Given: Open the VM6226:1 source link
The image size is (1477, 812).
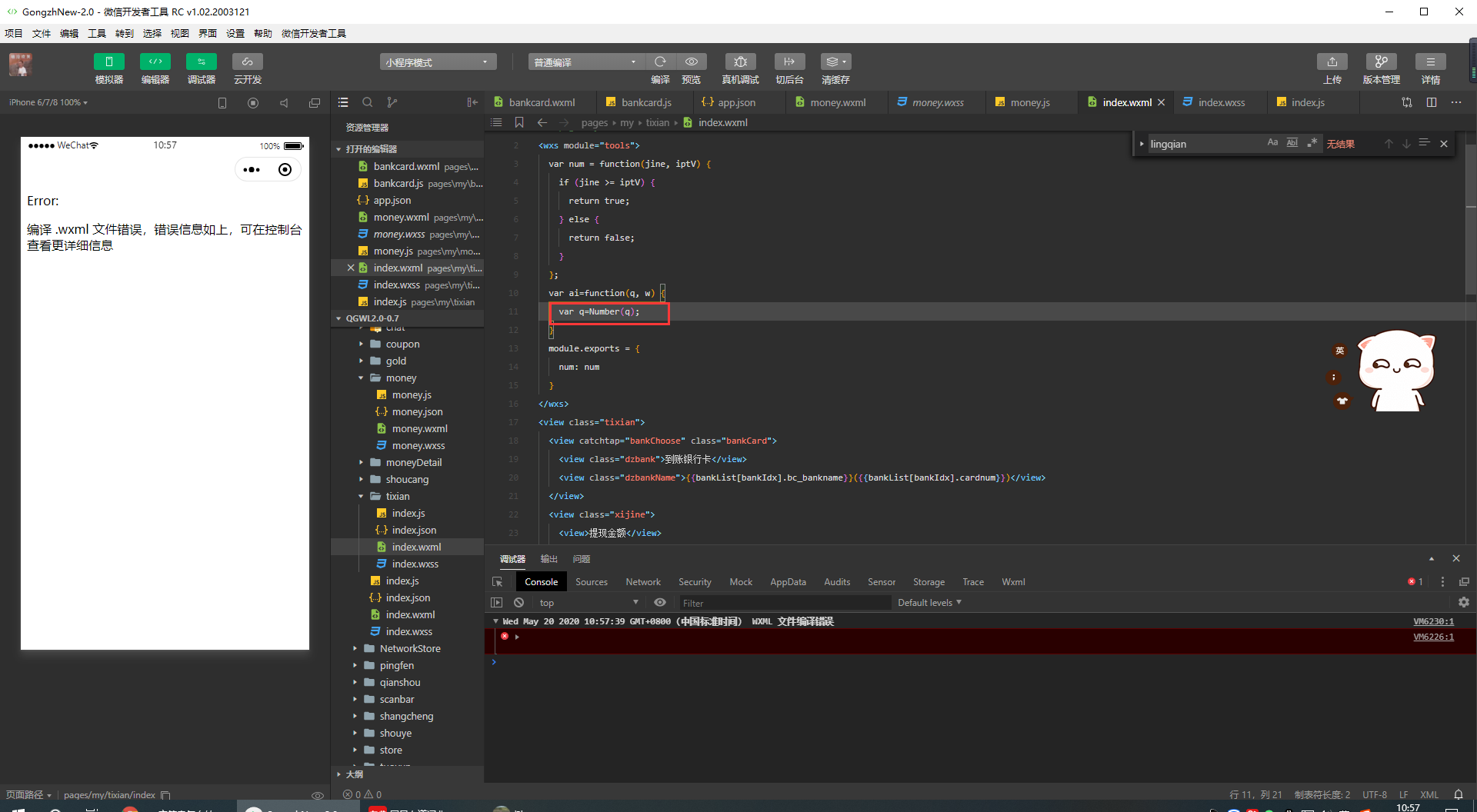Looking at the screenshot, I should [x=1433, y=637].
